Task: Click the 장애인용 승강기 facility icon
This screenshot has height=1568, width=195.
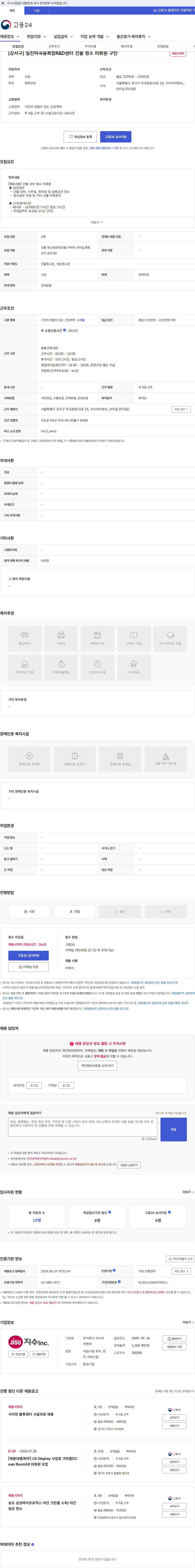Action: point(75,760)
